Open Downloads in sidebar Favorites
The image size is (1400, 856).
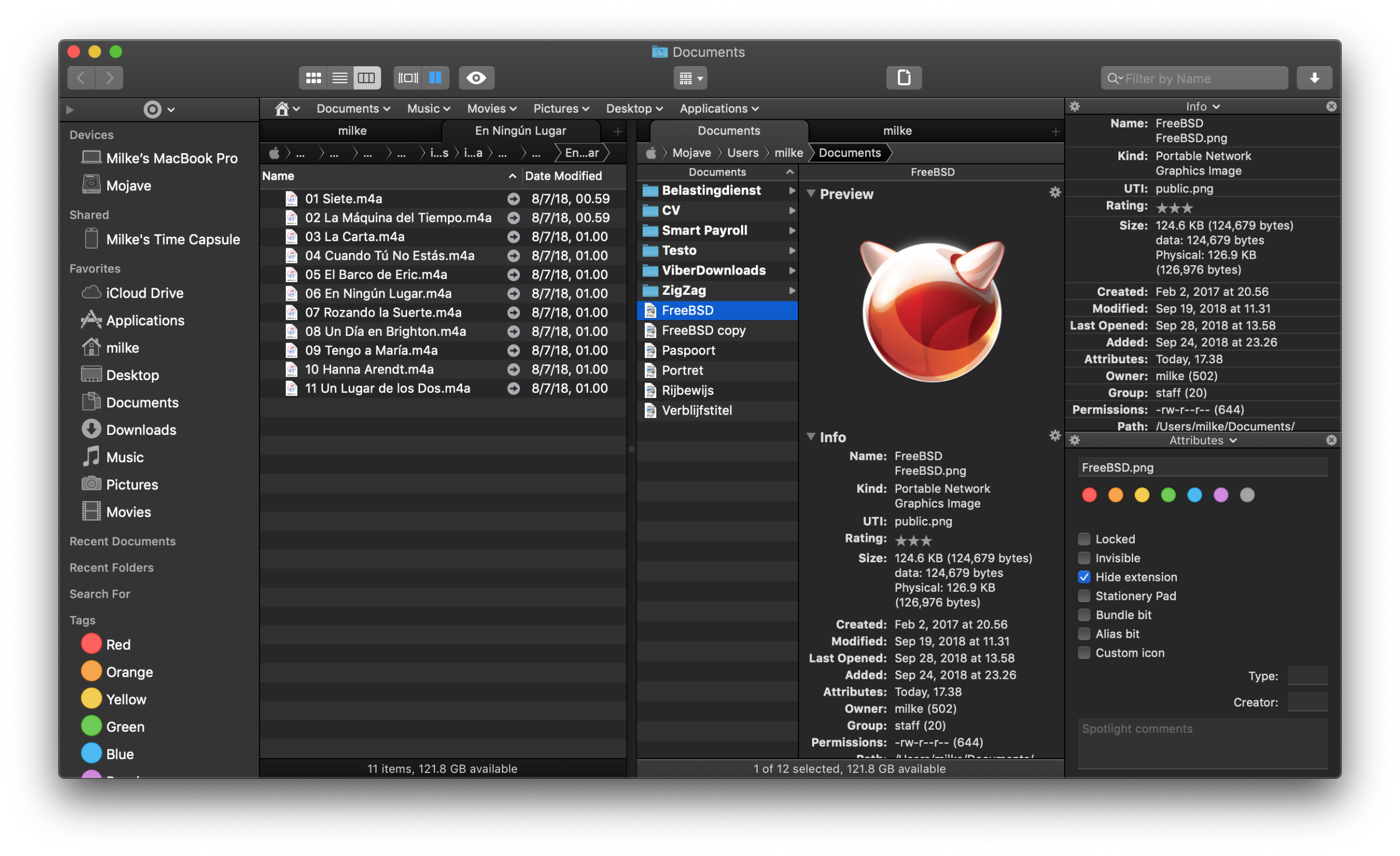[x=141, y=430]
